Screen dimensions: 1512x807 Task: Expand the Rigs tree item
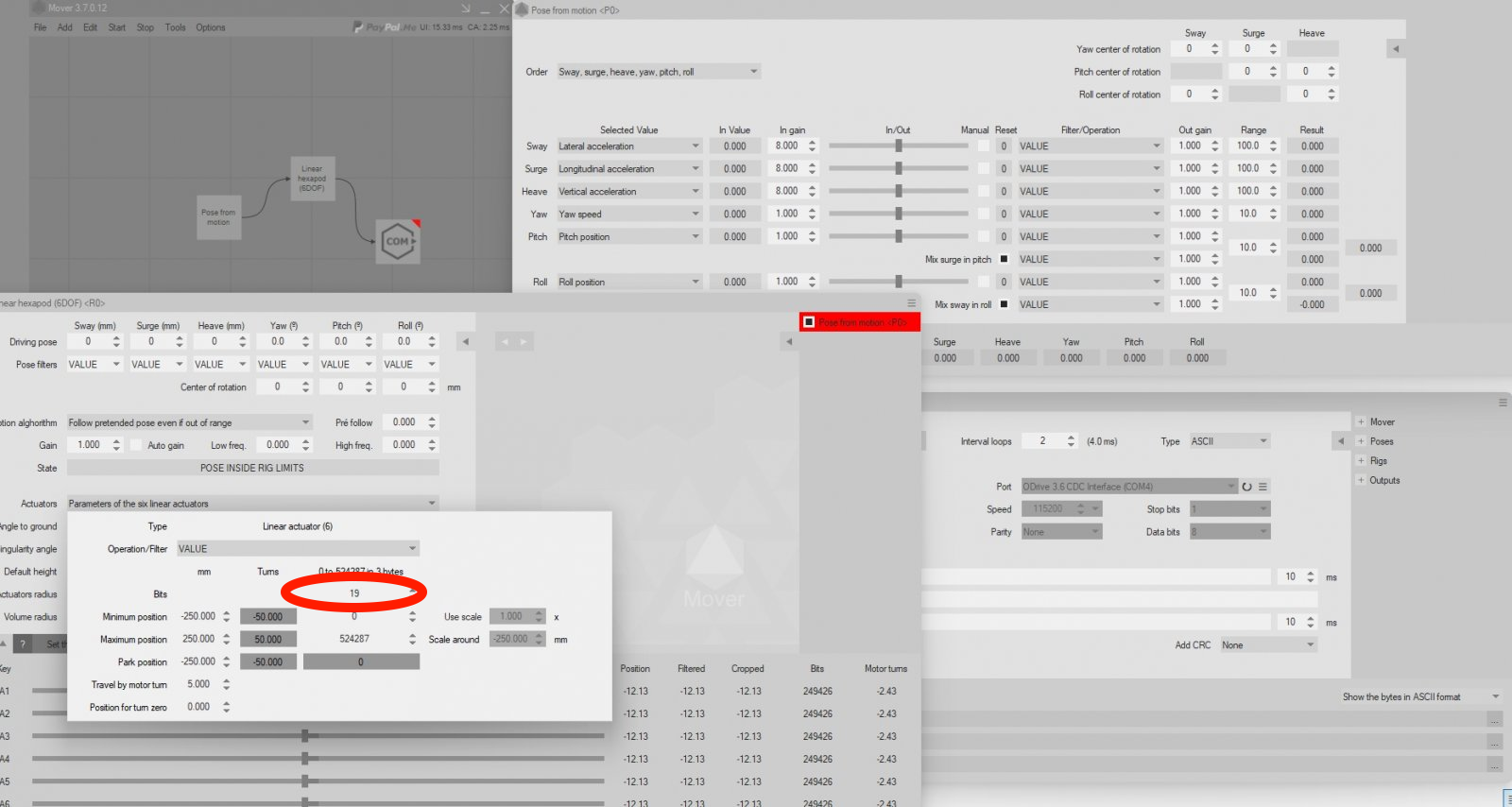(x=1361, y=461)
